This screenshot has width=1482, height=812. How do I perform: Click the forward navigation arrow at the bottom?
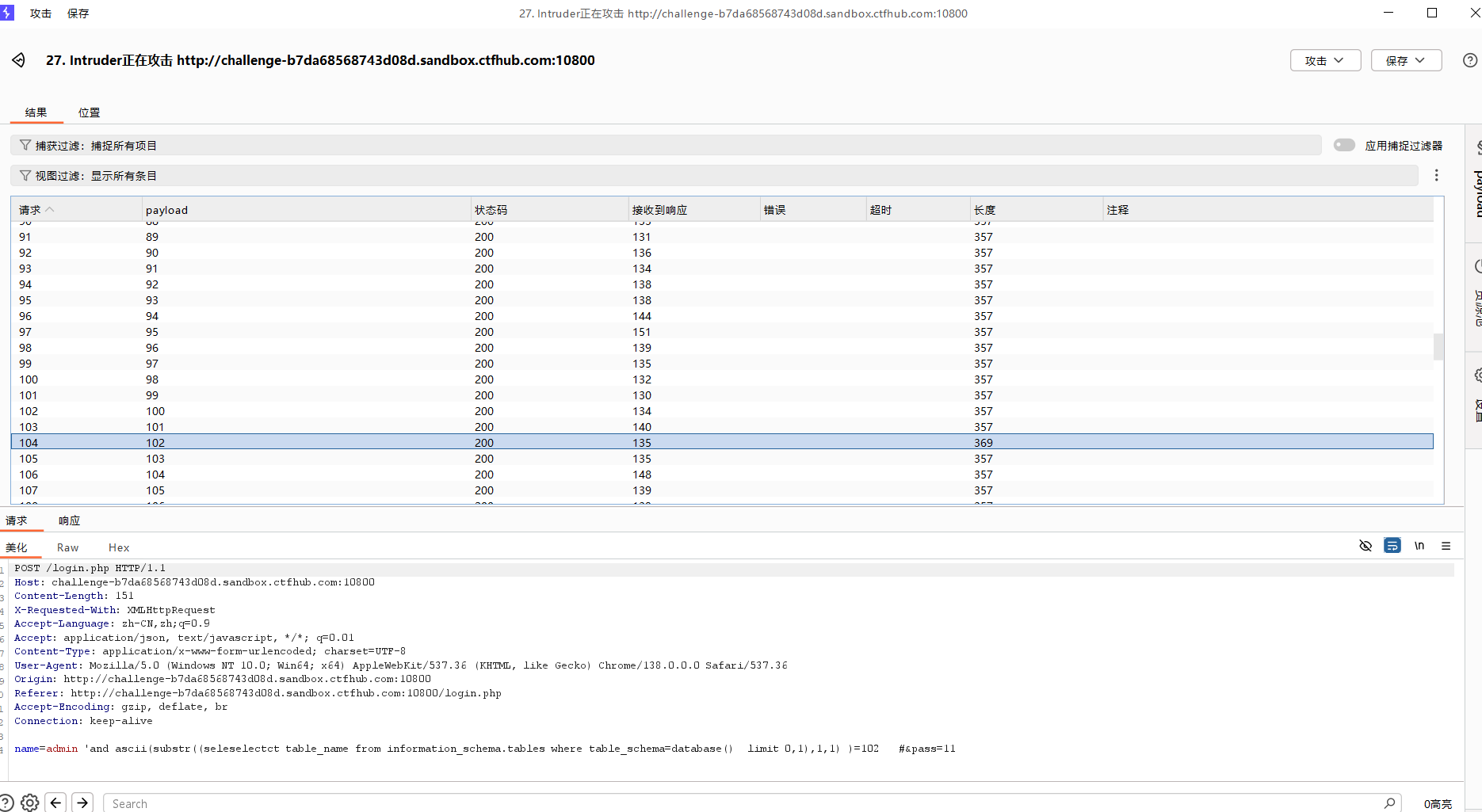(82, 802)
